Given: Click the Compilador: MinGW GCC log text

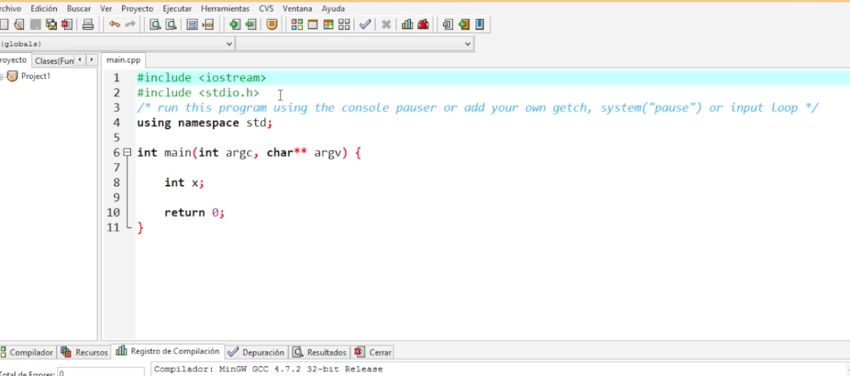Looking at the screenshot, I should [268, 369].
